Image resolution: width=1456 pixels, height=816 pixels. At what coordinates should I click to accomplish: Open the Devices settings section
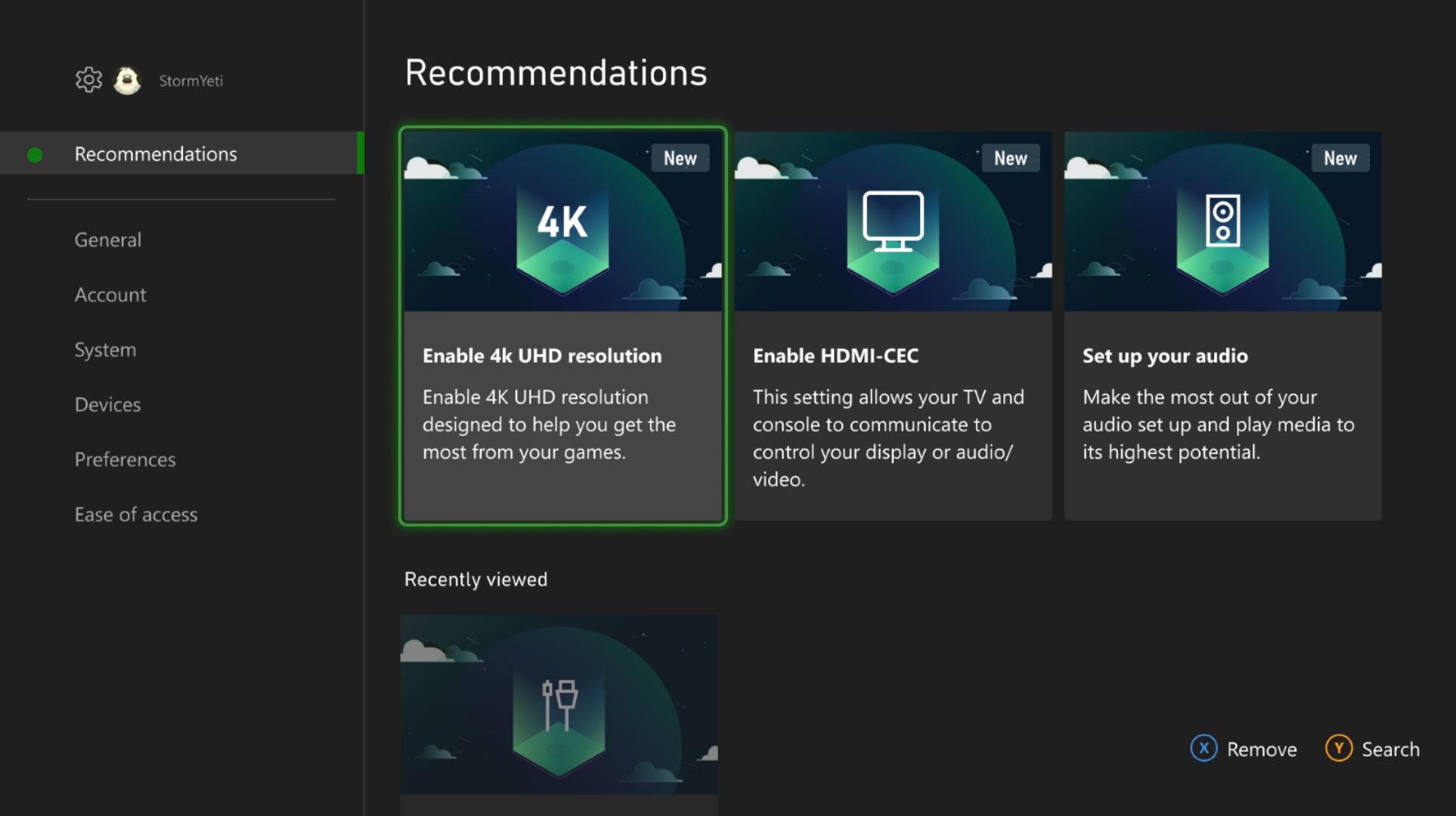coord(108,403)
